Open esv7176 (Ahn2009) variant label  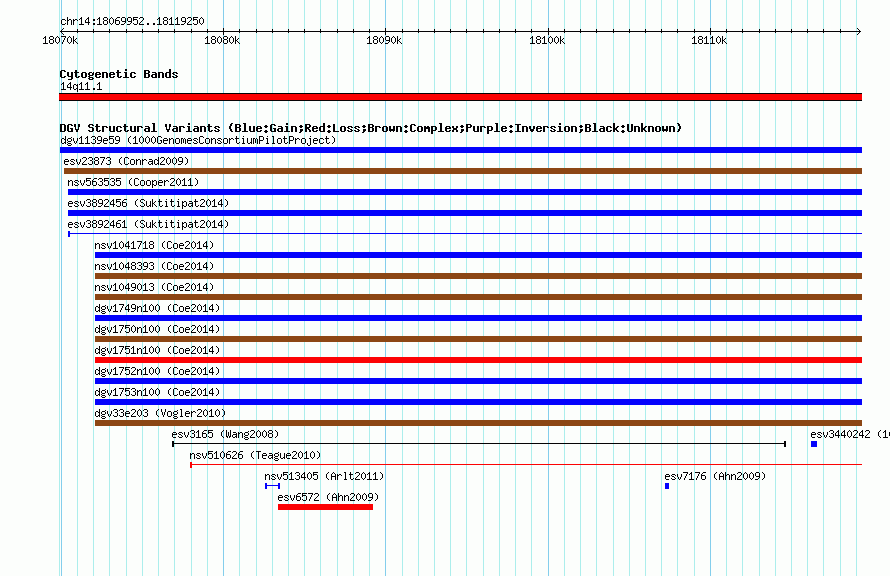point(715,476)
